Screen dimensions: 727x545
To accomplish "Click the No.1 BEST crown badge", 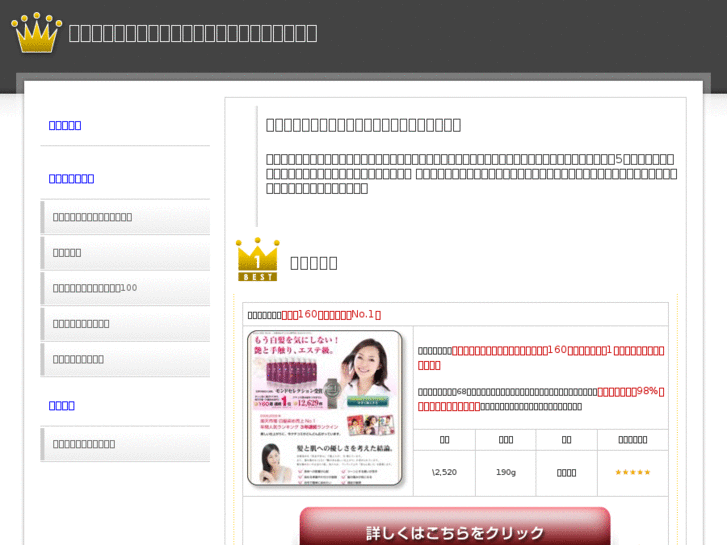I will tap(257, 260).
